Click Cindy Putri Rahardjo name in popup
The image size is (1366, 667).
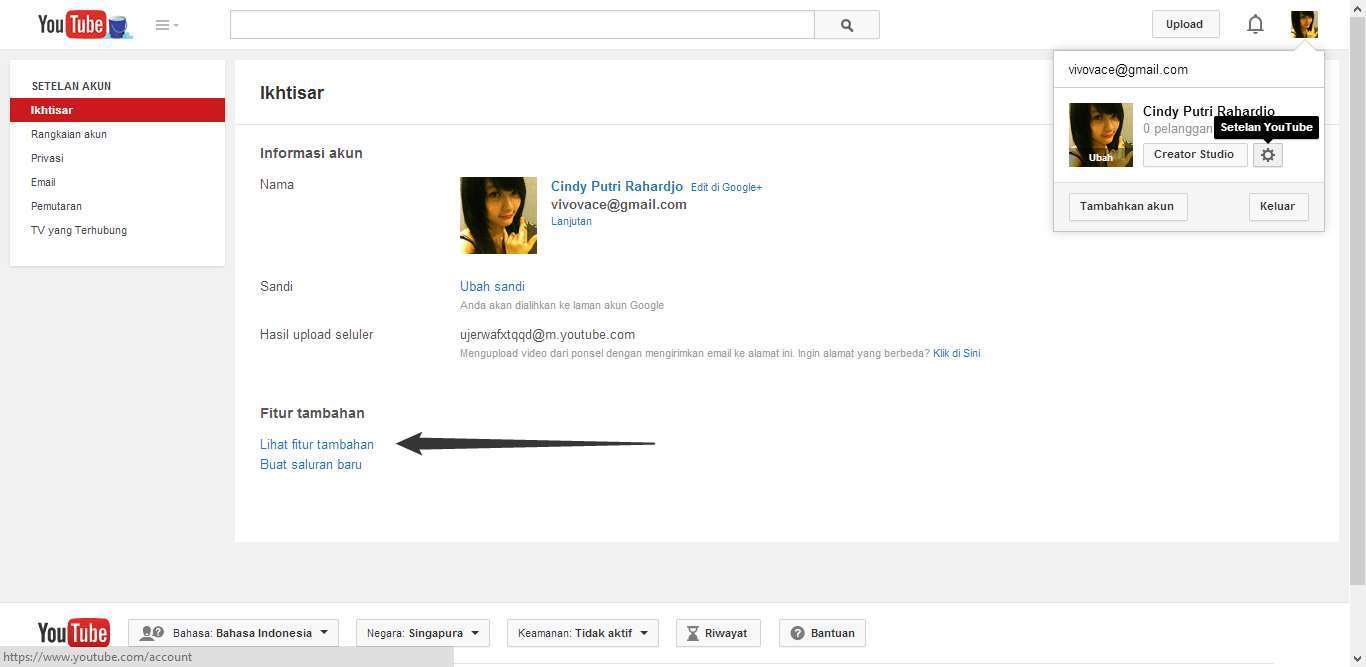[1209, 111]
